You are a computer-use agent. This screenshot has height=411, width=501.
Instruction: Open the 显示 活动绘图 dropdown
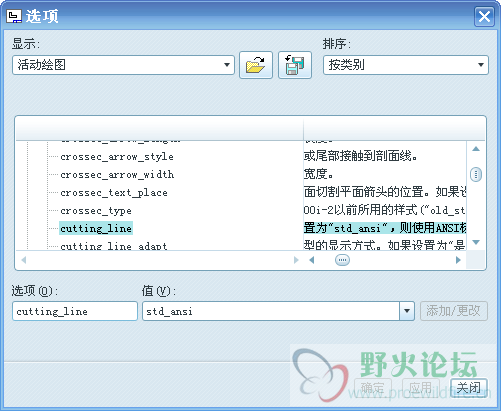click(123, 65)
